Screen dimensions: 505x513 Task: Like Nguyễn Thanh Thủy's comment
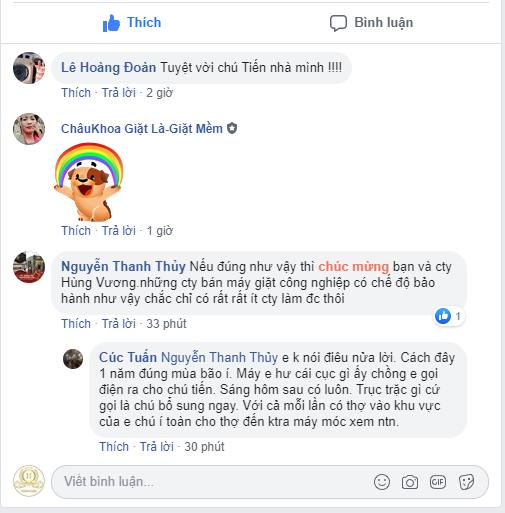click(x=76, y=324)
